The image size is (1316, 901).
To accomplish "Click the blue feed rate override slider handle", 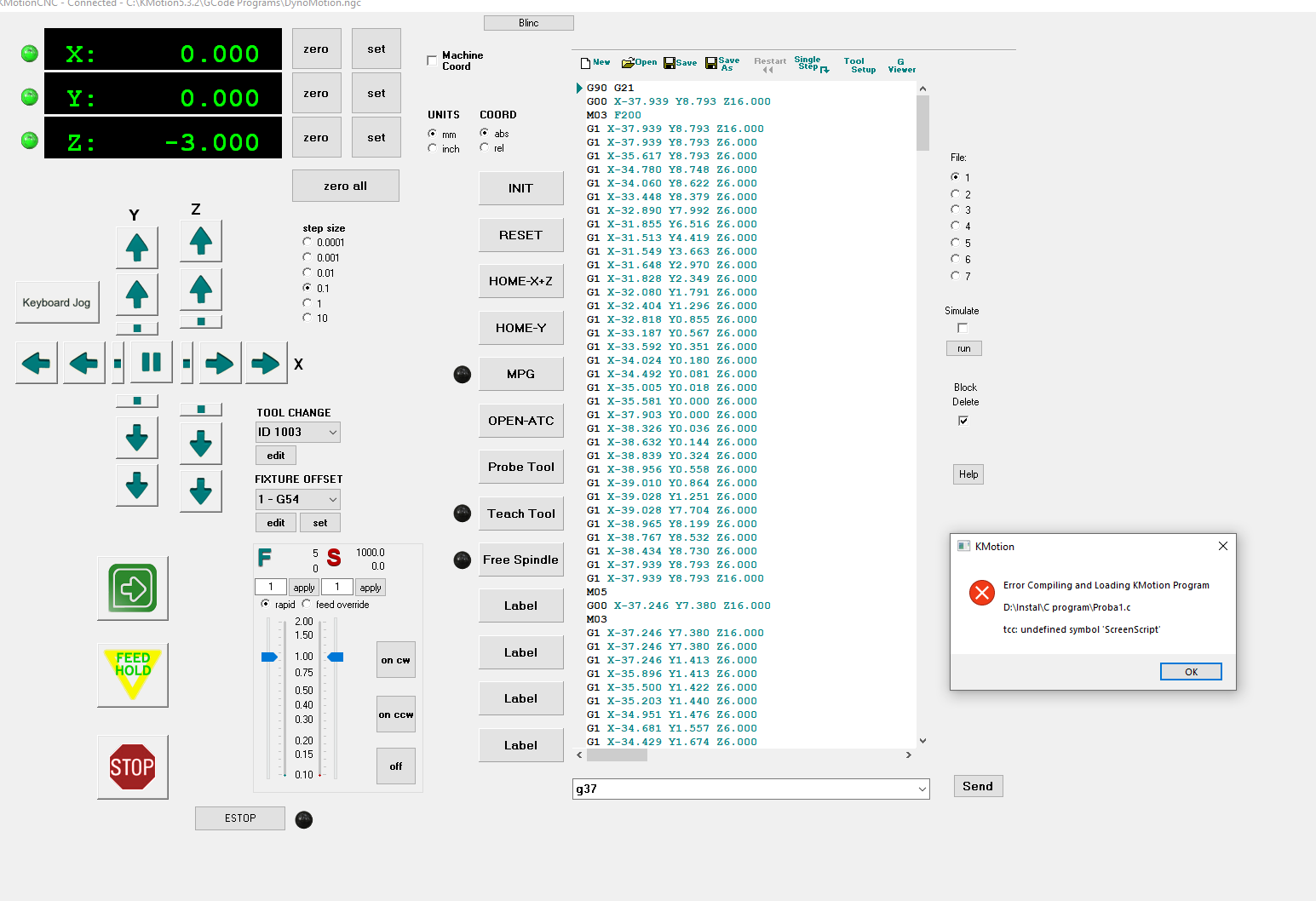I will [269, 657].
